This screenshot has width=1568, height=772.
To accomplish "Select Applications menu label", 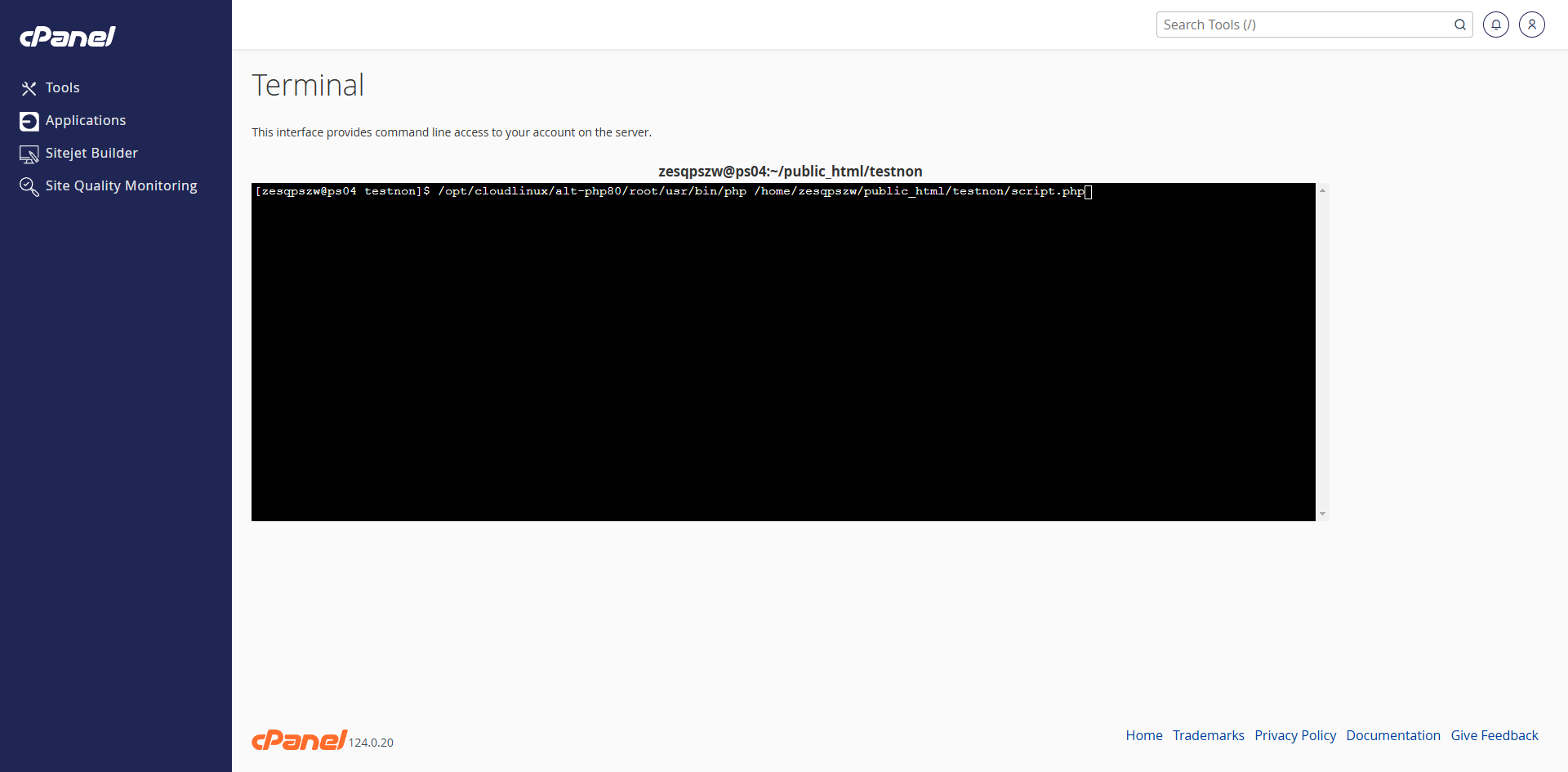I will click(86, 120).
